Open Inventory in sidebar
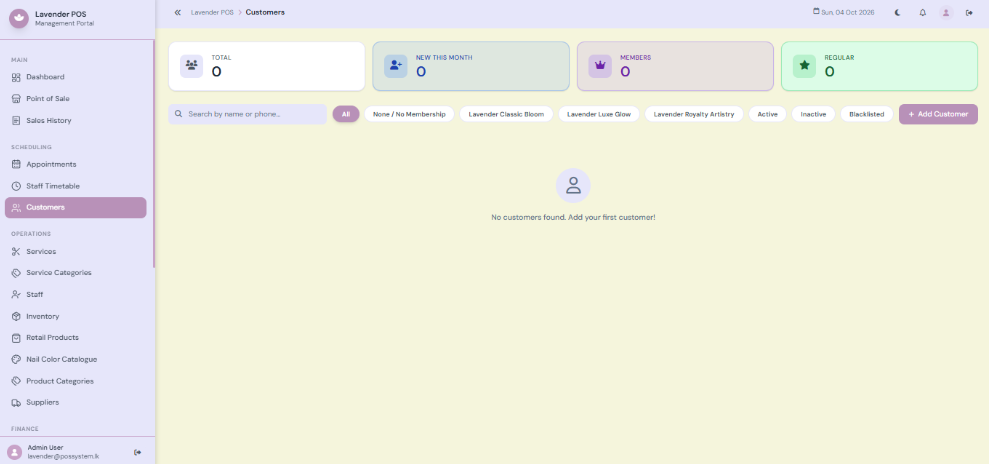989x465 pixels. [76, 316]
